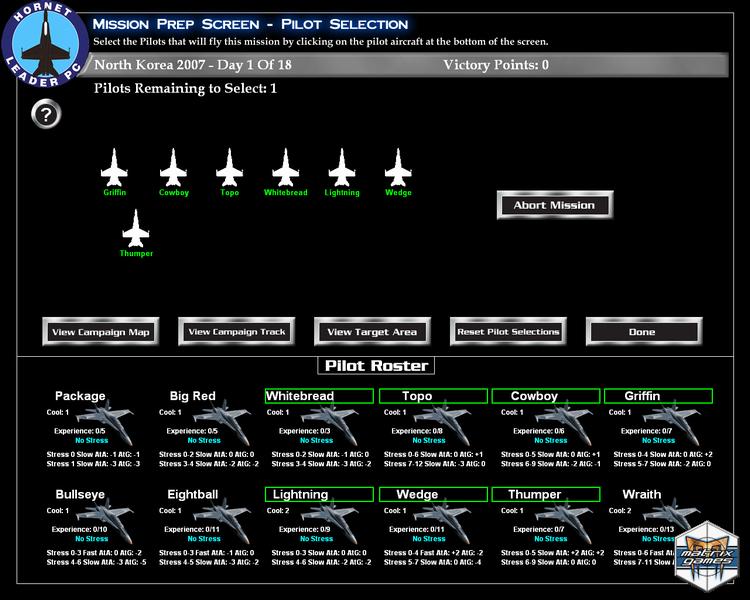Image resolution: width=750 pixels, height=600 pixels.
Task: Click Whitebread's selected aircraft icon
Action: tap(286, 166)
